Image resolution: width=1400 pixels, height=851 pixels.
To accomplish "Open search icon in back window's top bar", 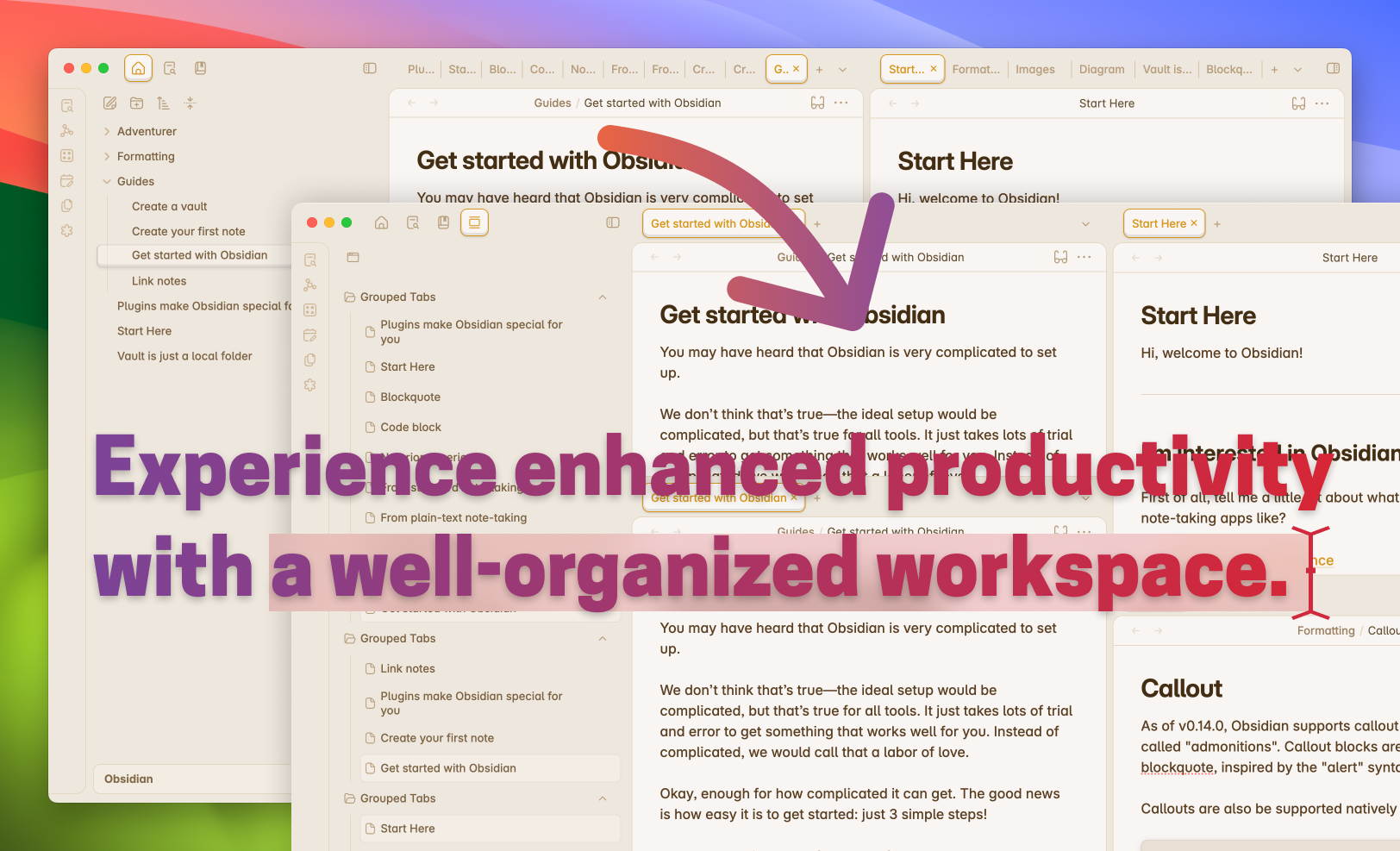I will (170, 68).
